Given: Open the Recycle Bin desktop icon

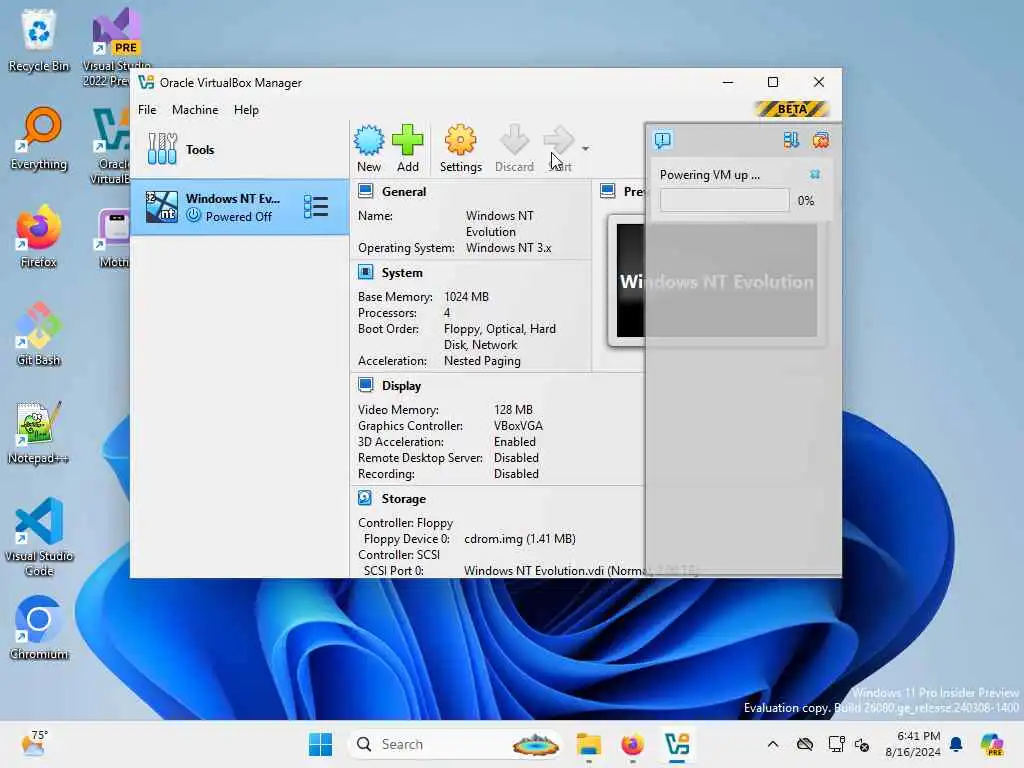Looking at the screenshot, I should point(39,40).
